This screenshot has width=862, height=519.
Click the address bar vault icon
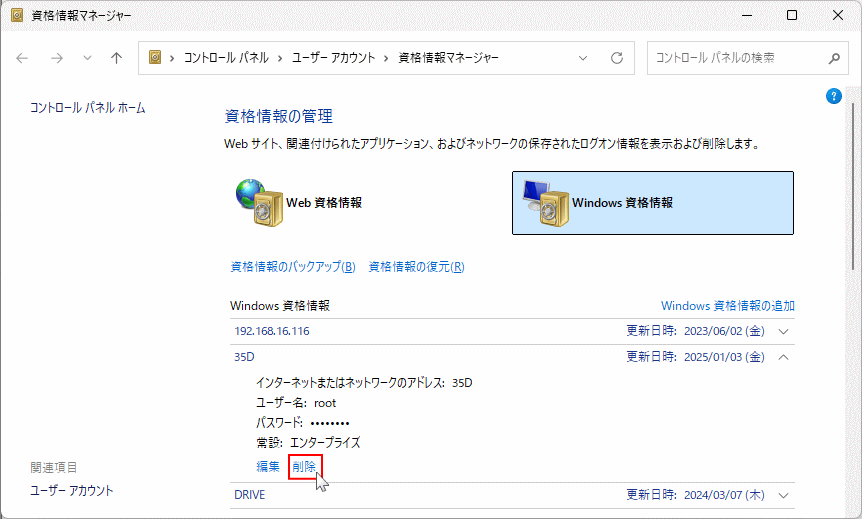click(155, 57)
